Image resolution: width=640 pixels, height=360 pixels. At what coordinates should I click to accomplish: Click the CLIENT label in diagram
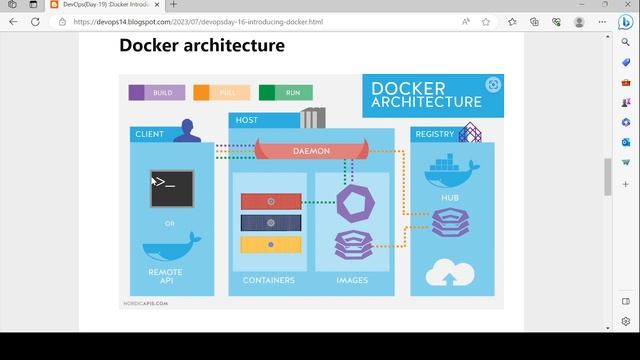point(149,134)
